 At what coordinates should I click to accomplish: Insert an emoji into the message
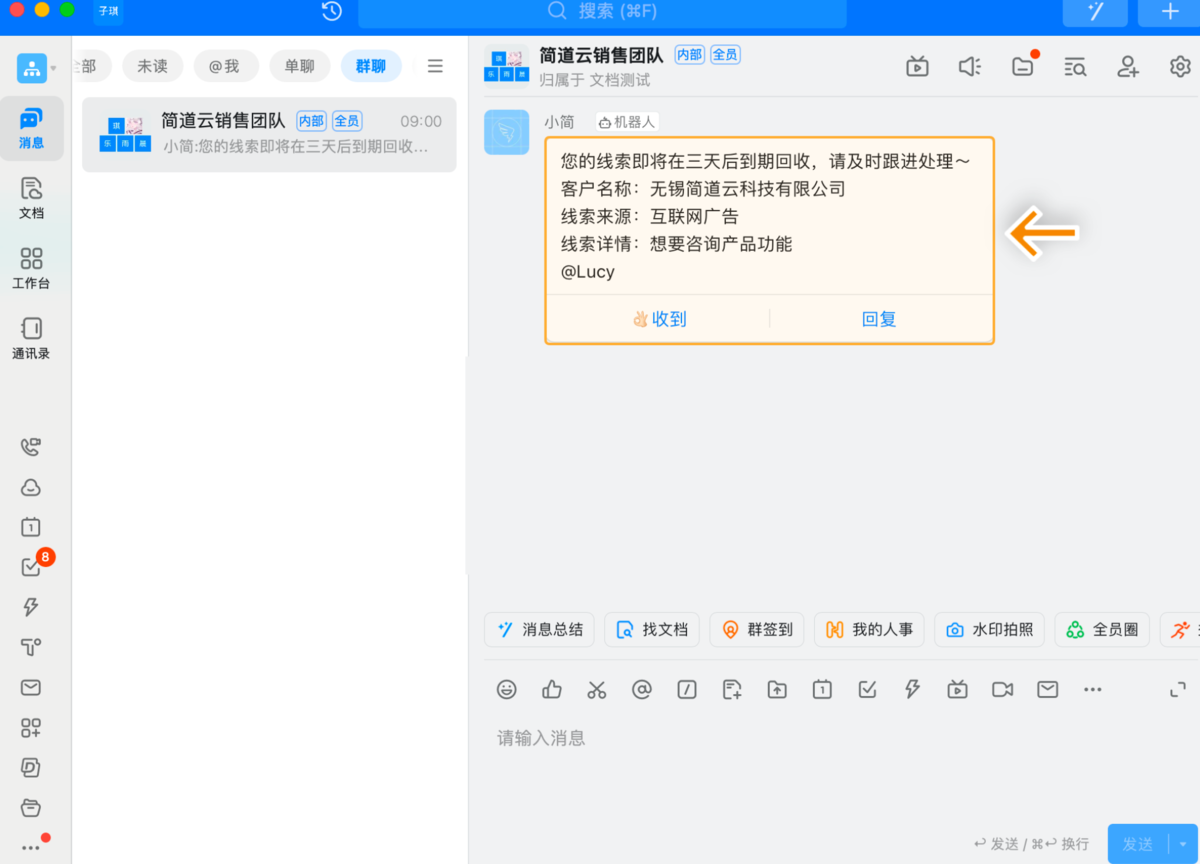(506, 689)
